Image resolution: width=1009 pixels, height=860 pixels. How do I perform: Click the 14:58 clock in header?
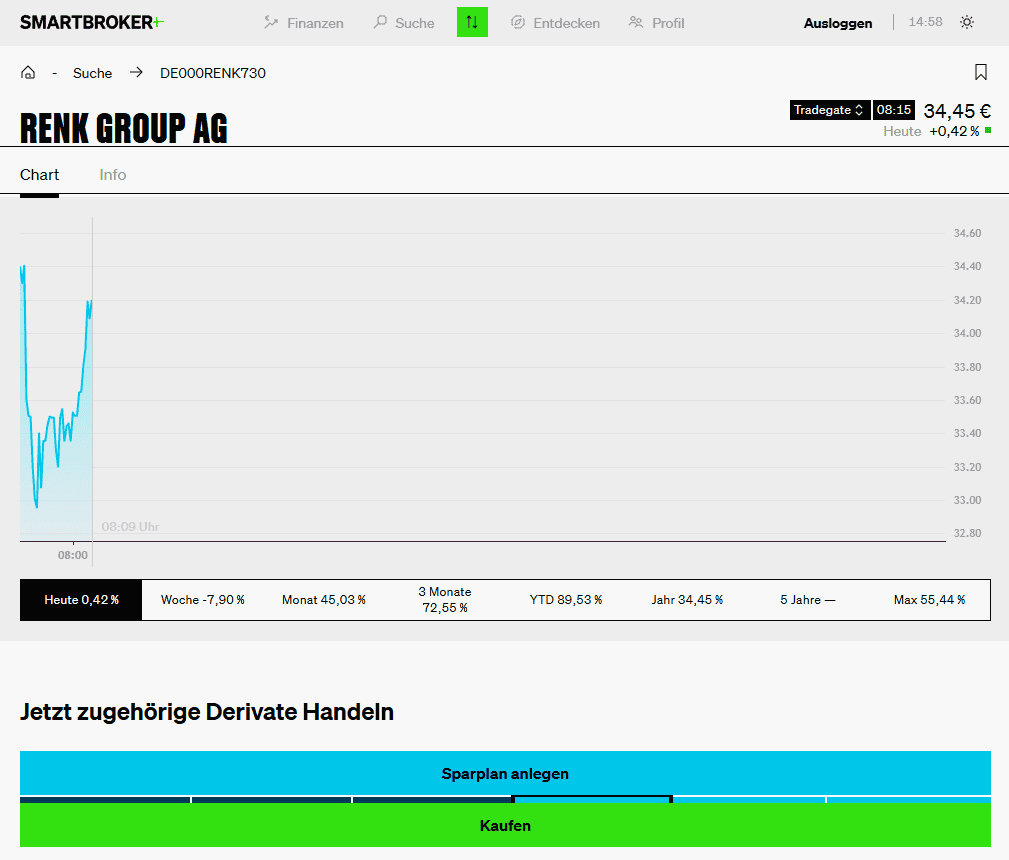925,22
